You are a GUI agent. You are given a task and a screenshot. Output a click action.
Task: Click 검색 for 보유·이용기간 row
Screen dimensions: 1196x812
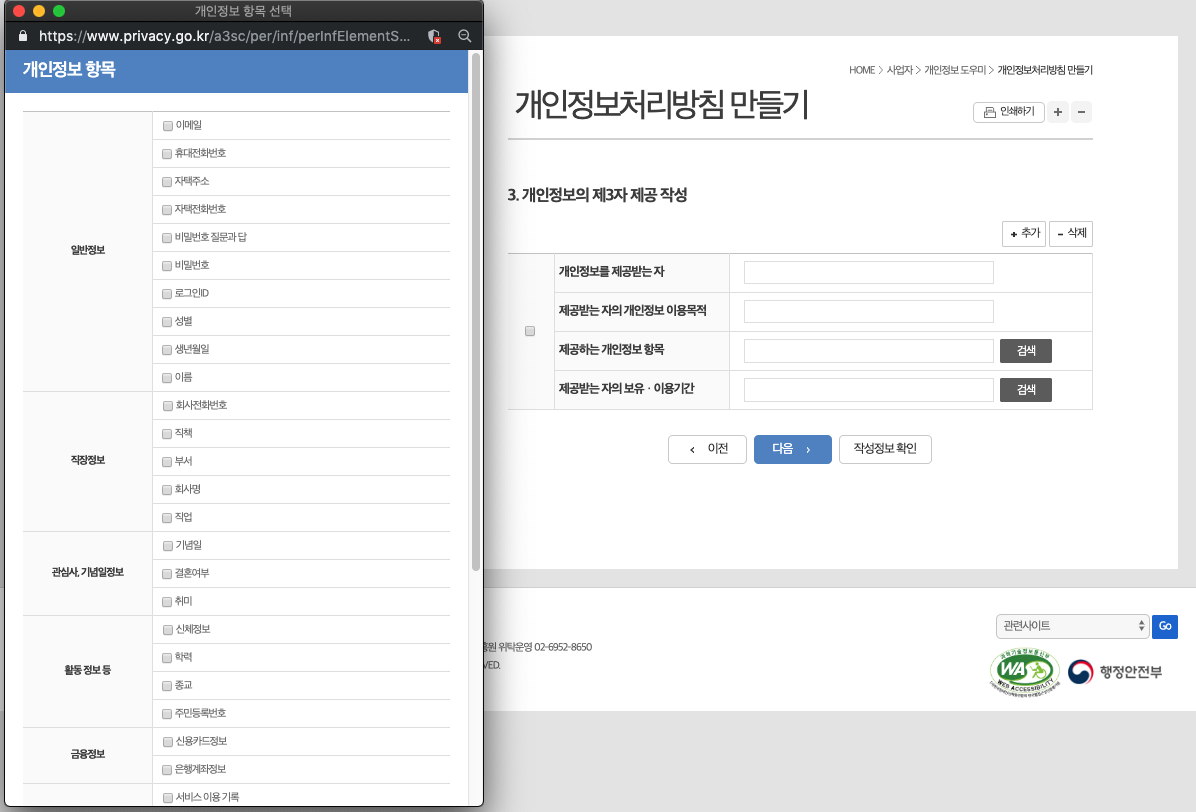[1026, 390]
